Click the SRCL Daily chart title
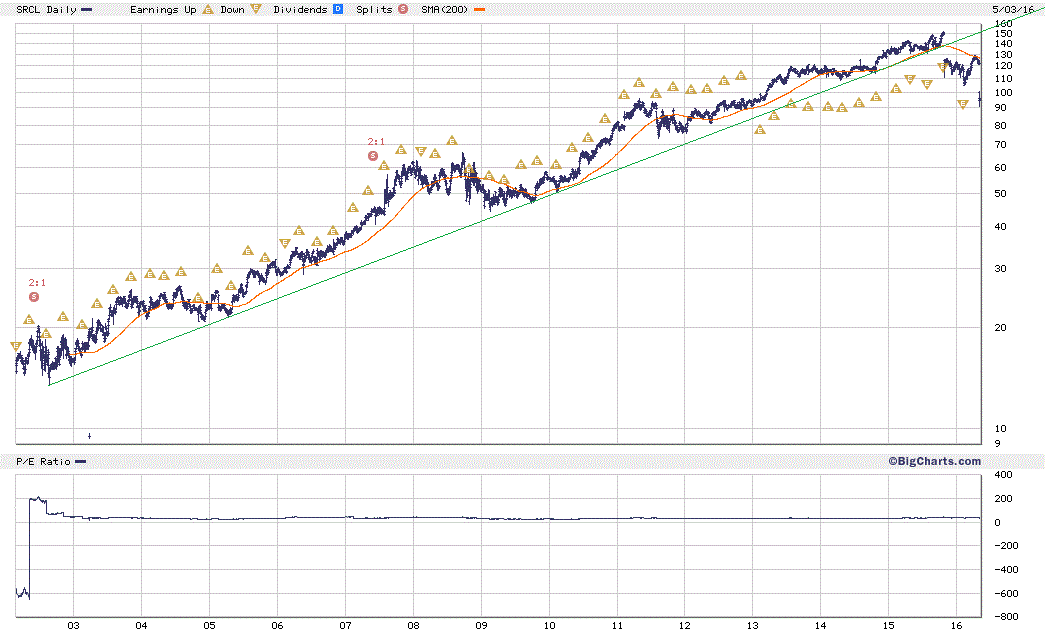 click(x=46, y=9)
